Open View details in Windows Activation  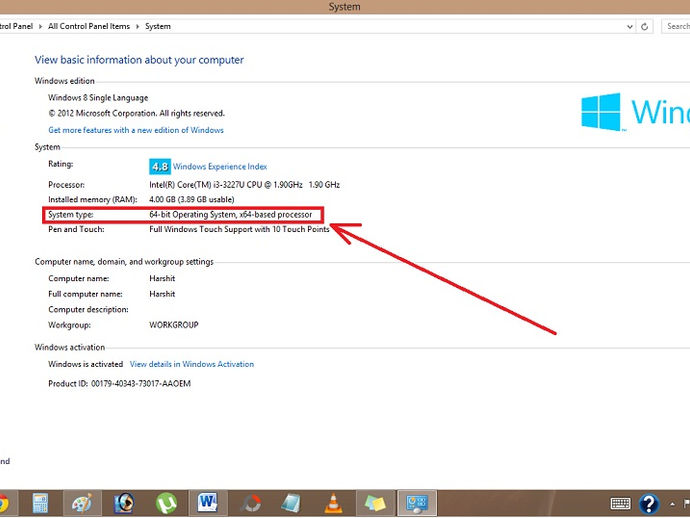coord(192,364)
